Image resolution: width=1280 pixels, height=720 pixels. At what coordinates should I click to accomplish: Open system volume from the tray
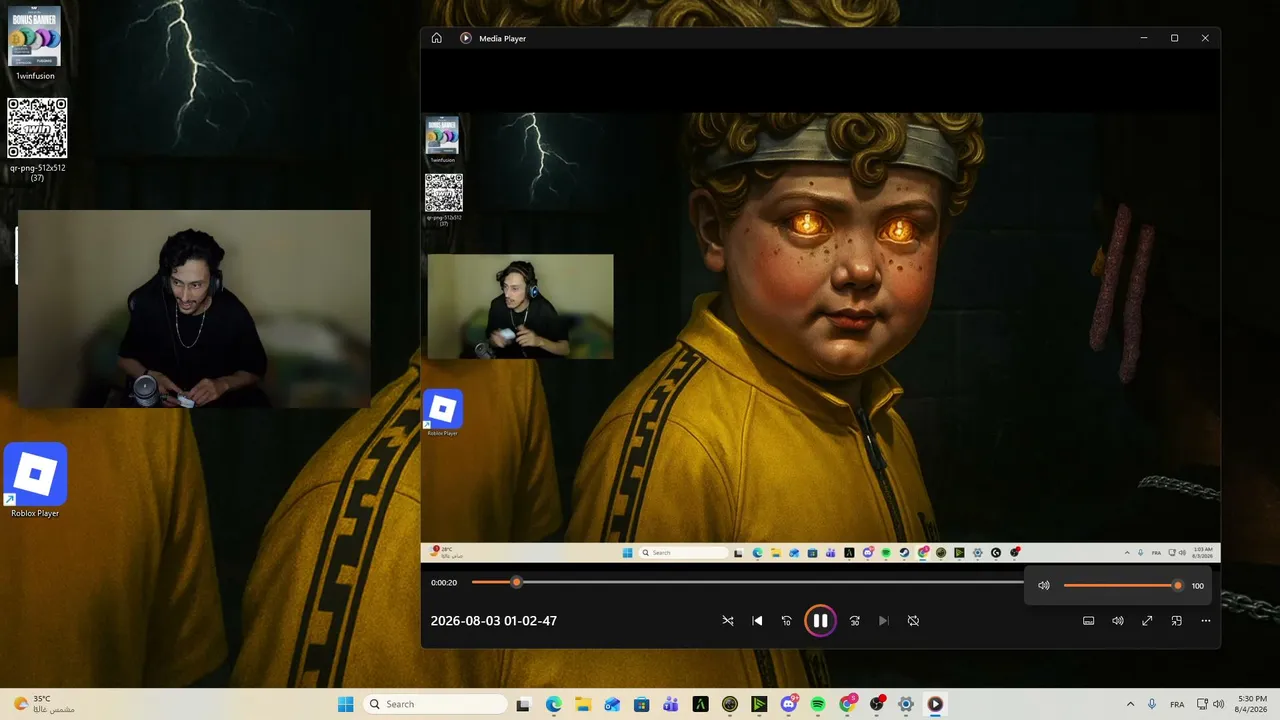(1219, 704)
